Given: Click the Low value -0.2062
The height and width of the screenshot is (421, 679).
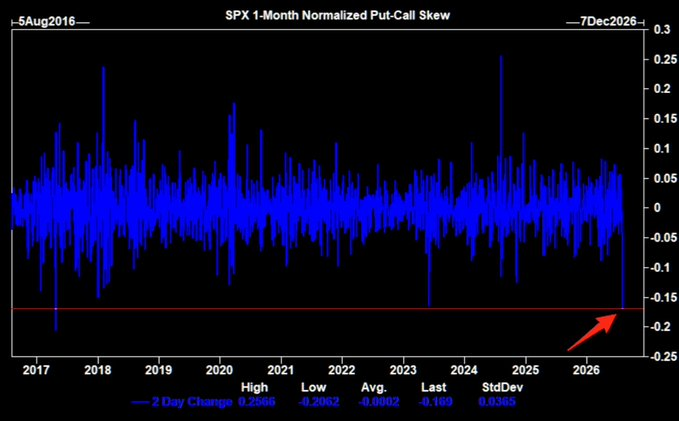Looking at the screenshot, I should [x=318, y=402].
